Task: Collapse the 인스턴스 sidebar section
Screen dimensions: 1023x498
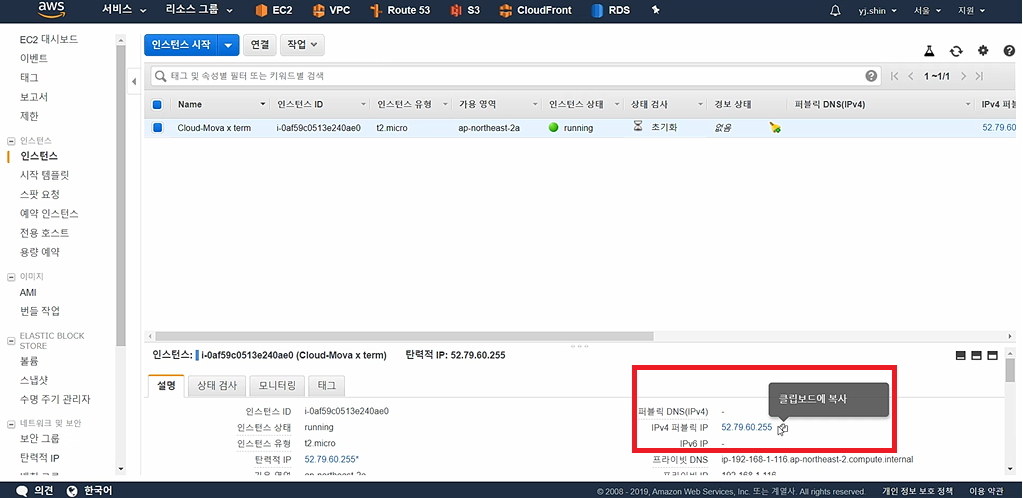Action: 10,141
